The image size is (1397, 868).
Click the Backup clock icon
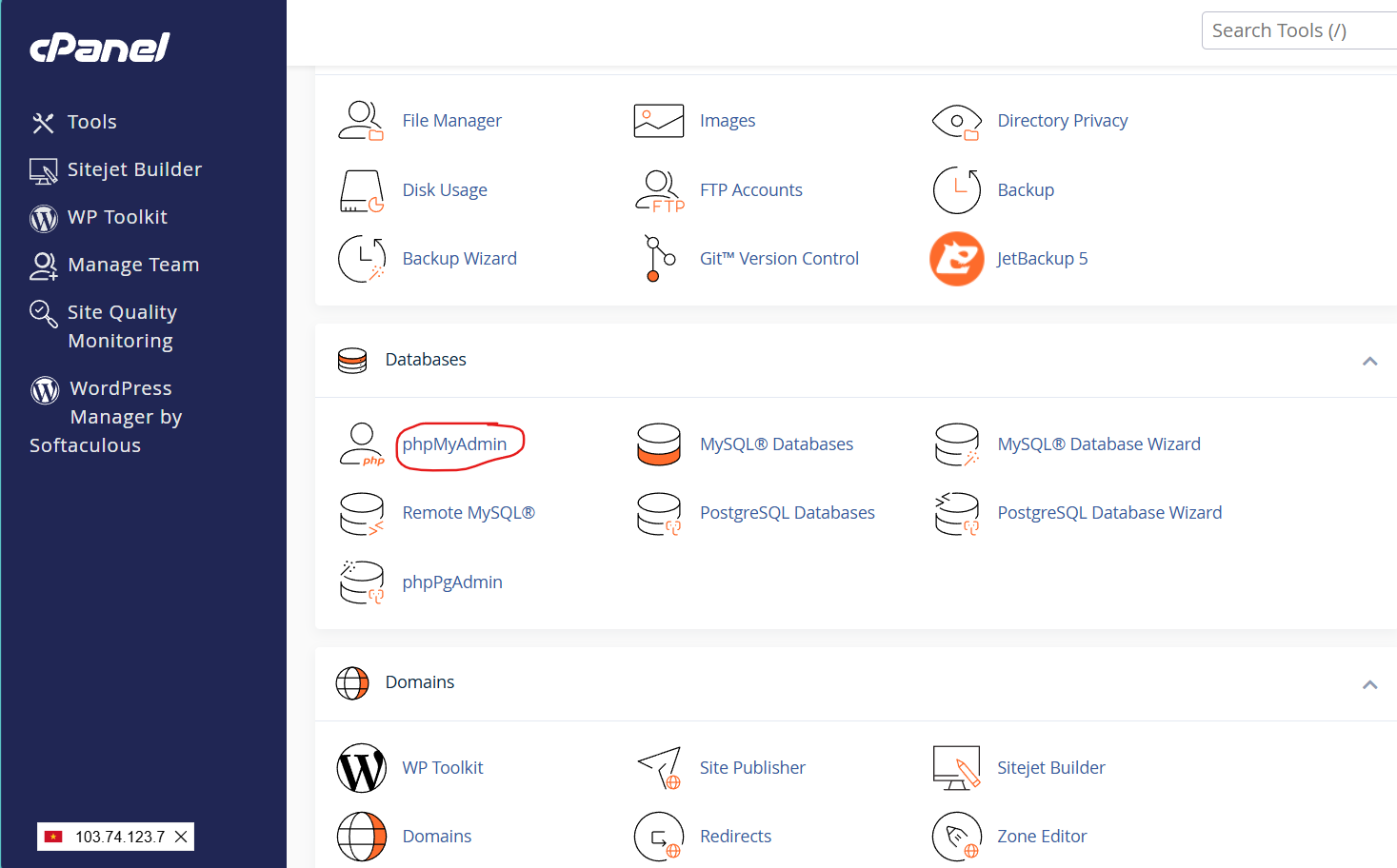(956, 190)
